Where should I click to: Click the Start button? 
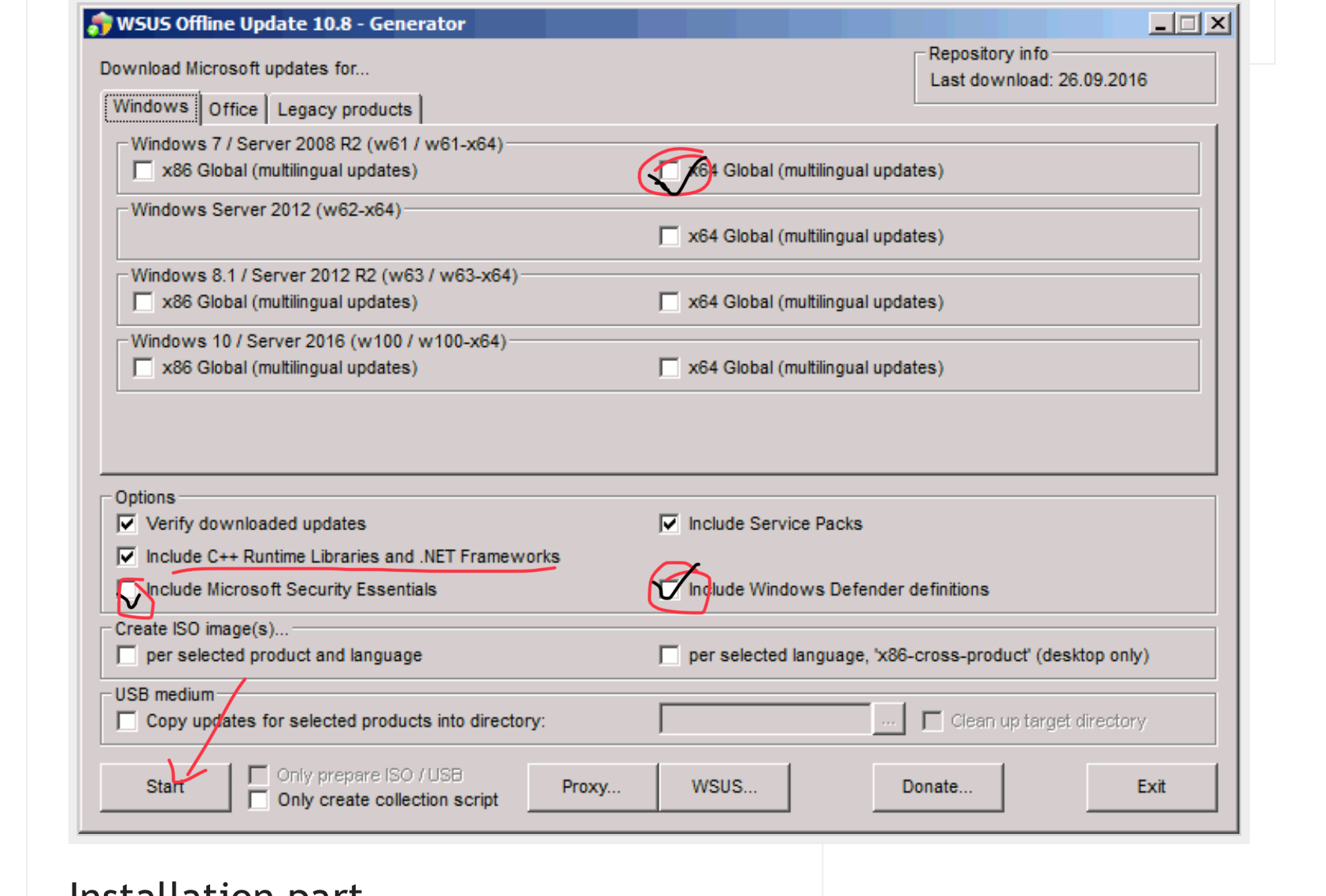pyautogui.click(x=165, y=787)
